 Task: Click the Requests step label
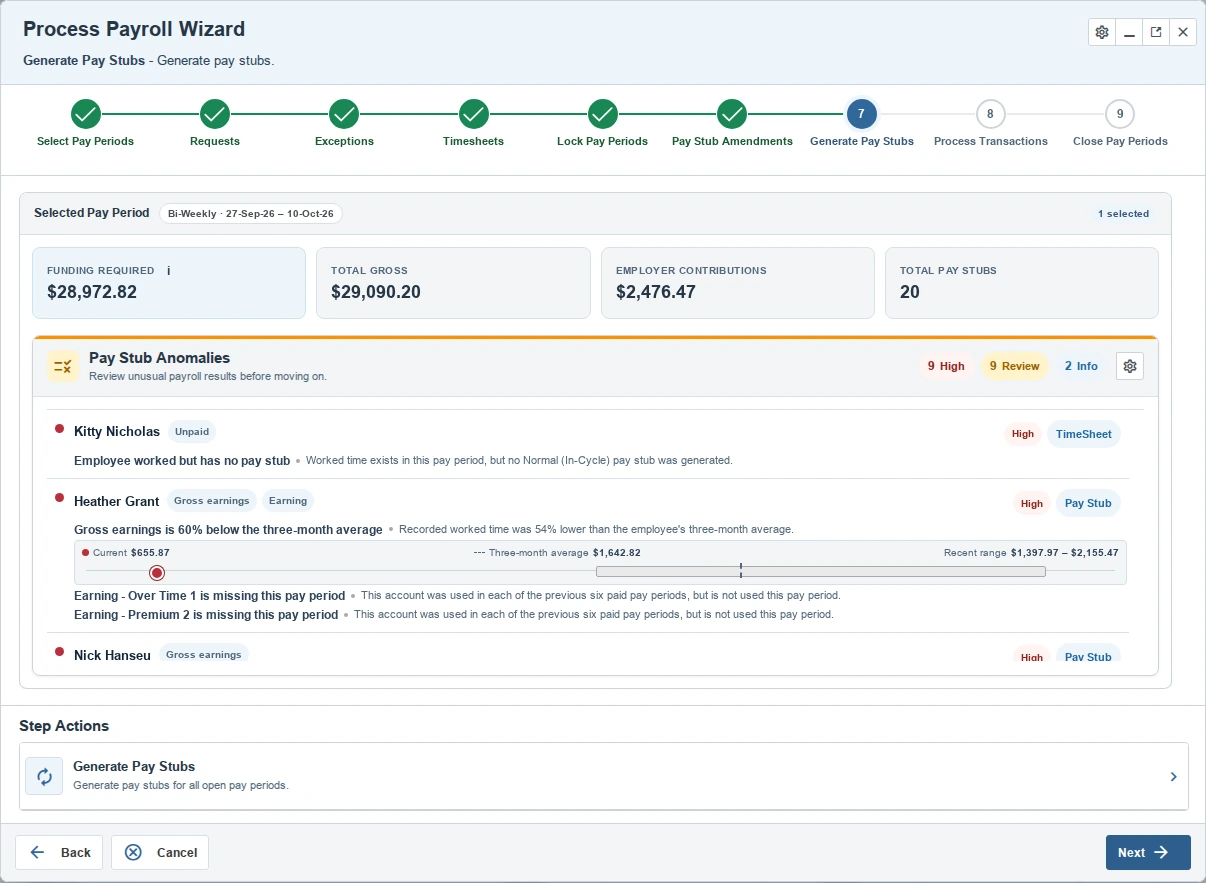[215, 141]
